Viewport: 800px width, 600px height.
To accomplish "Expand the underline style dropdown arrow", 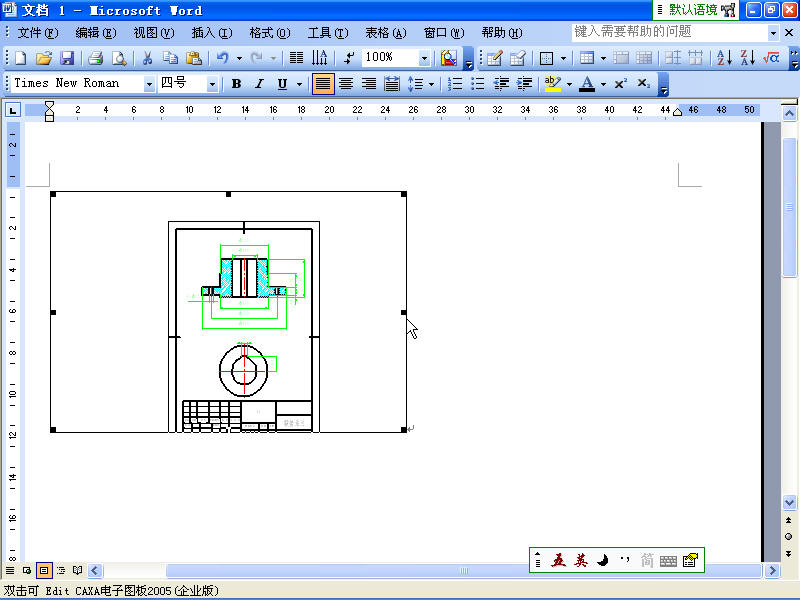I will [299, 84].
